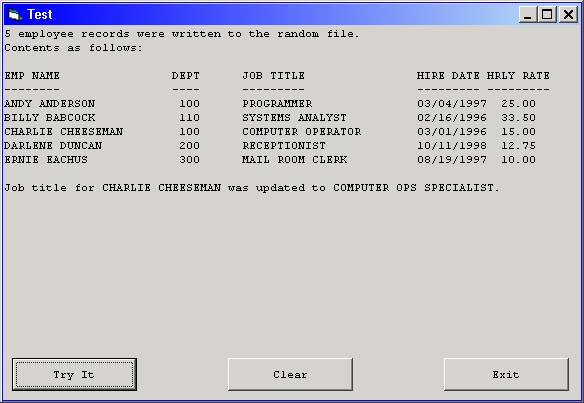The height and width of the screenshot is (403, 584).
Task: Select the Test title bar text
Action: click(x=39, y=15)
